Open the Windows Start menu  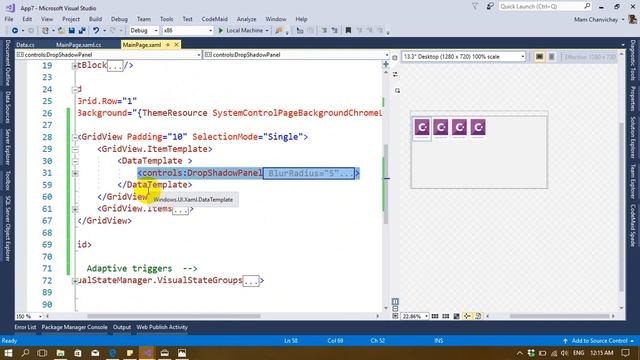(8, 353)
